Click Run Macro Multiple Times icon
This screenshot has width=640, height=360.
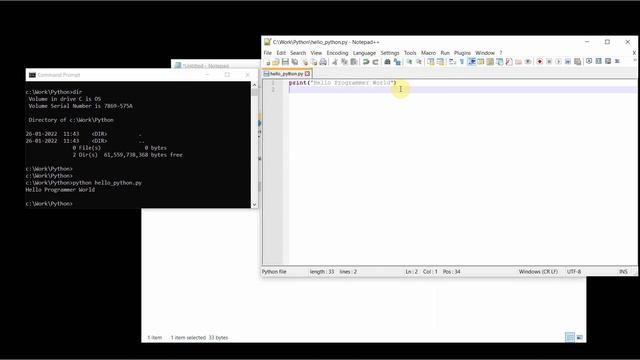tap(568, 62)
